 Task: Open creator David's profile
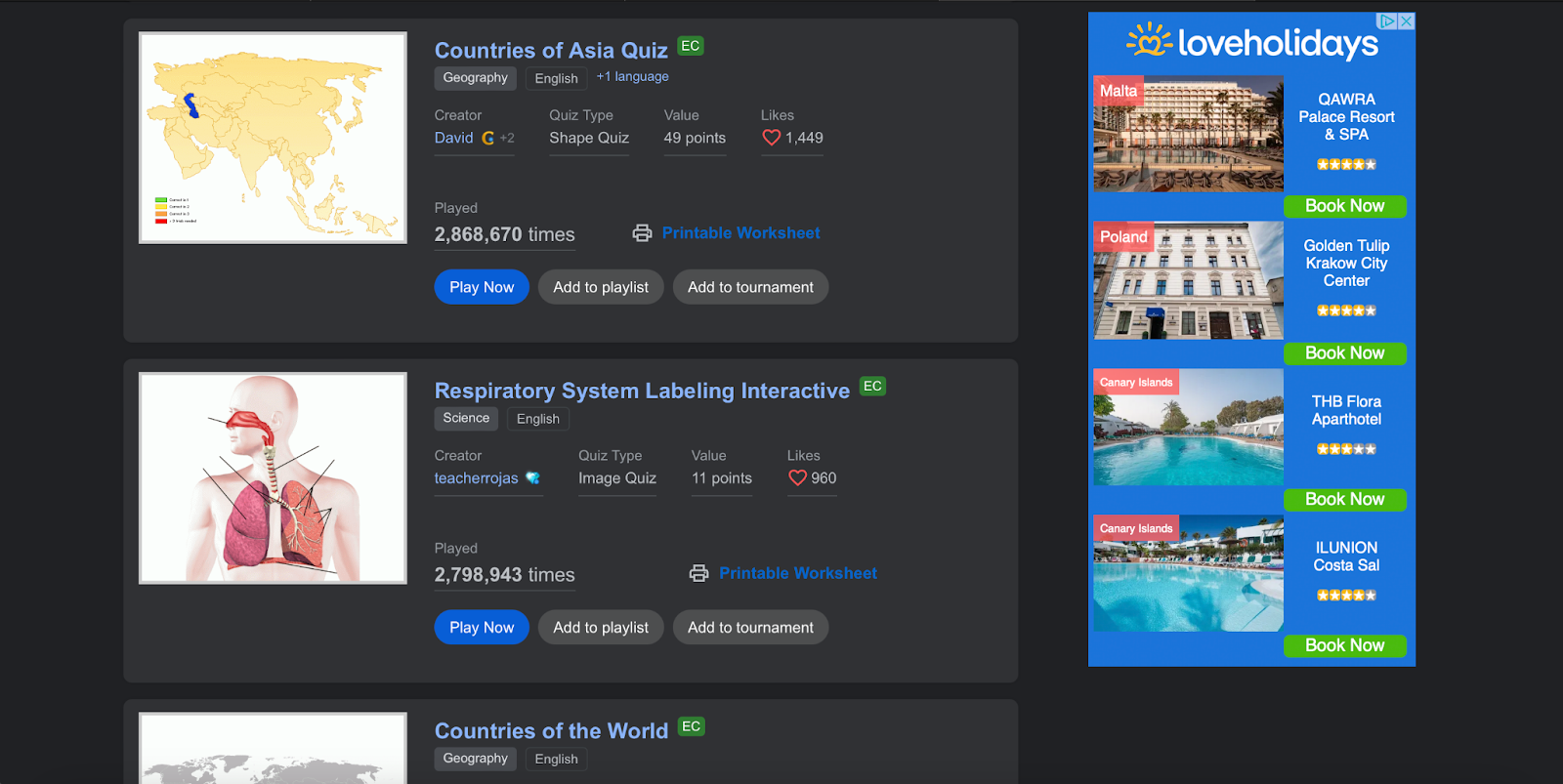[x=453, y=138]
